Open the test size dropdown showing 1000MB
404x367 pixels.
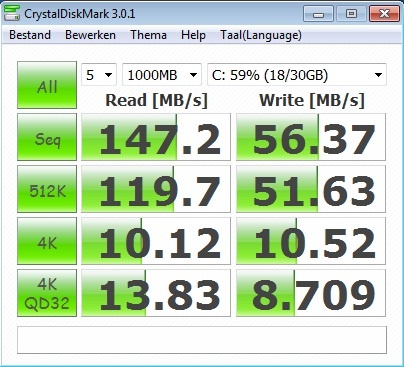162,75
